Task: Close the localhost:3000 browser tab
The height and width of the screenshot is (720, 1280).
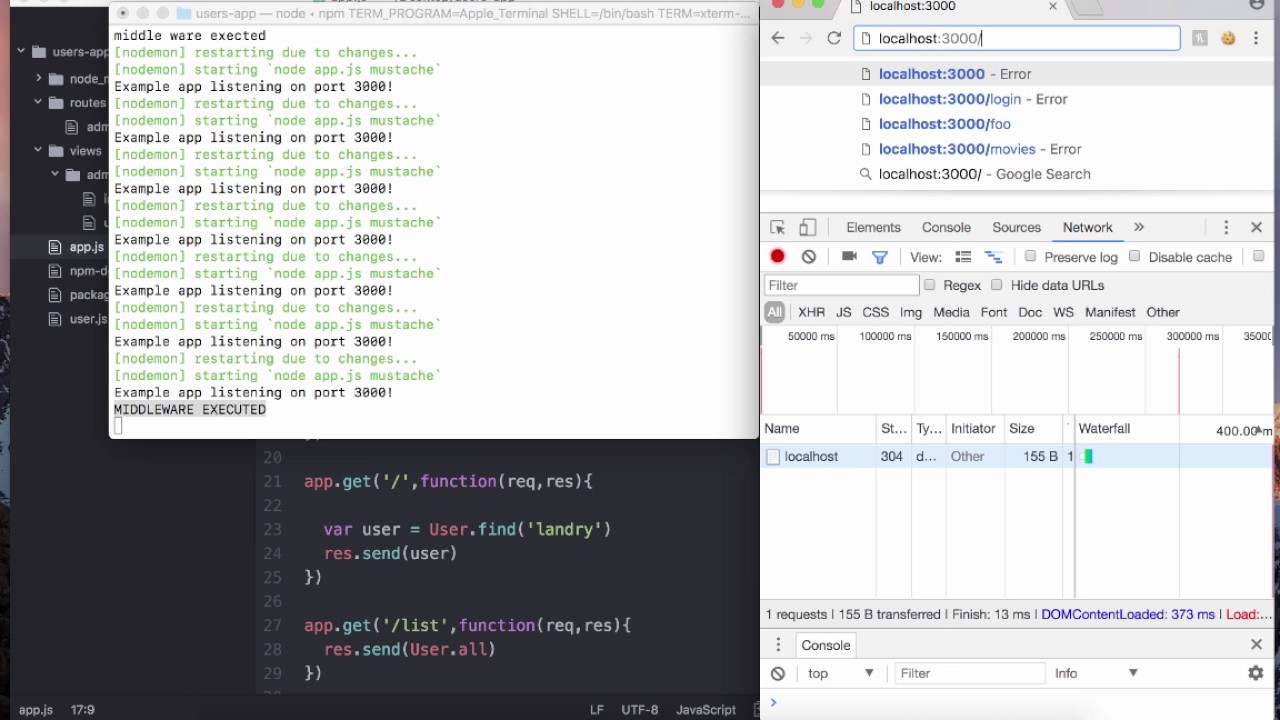Action: click(1053, 6)
